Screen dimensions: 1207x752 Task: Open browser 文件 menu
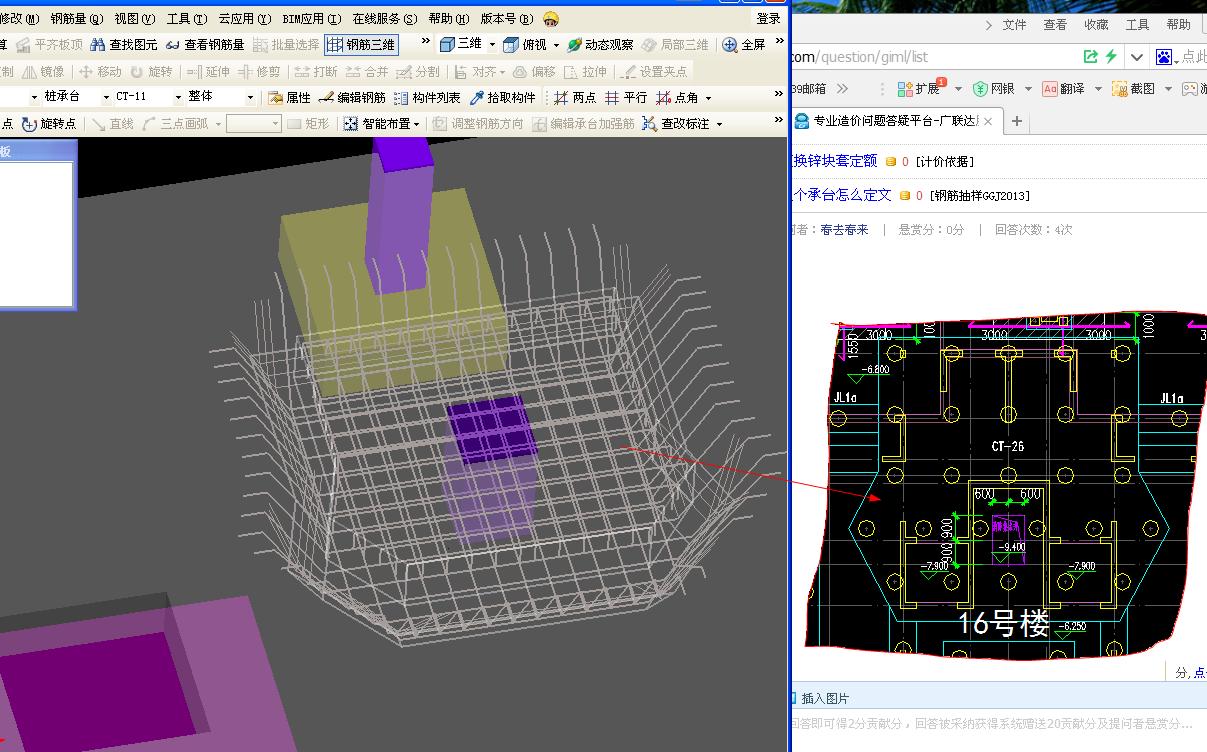[1015, 25]
